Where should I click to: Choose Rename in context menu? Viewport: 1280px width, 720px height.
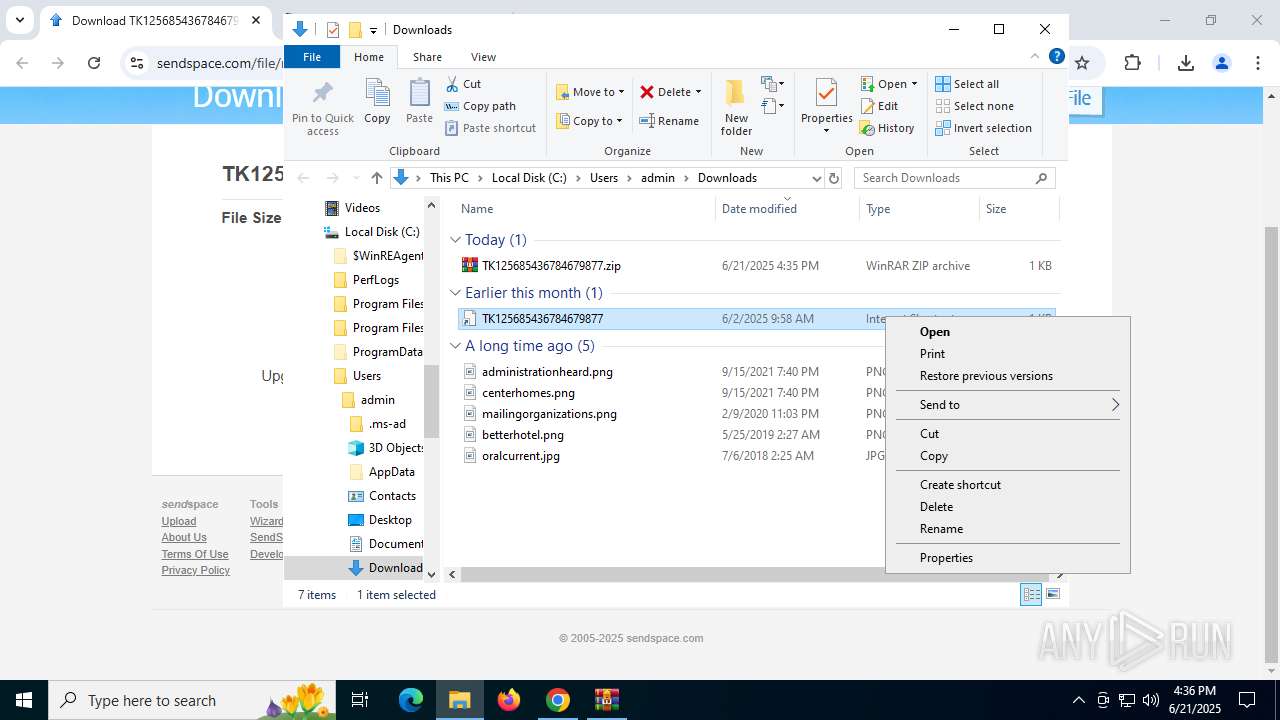(1007, 529)
